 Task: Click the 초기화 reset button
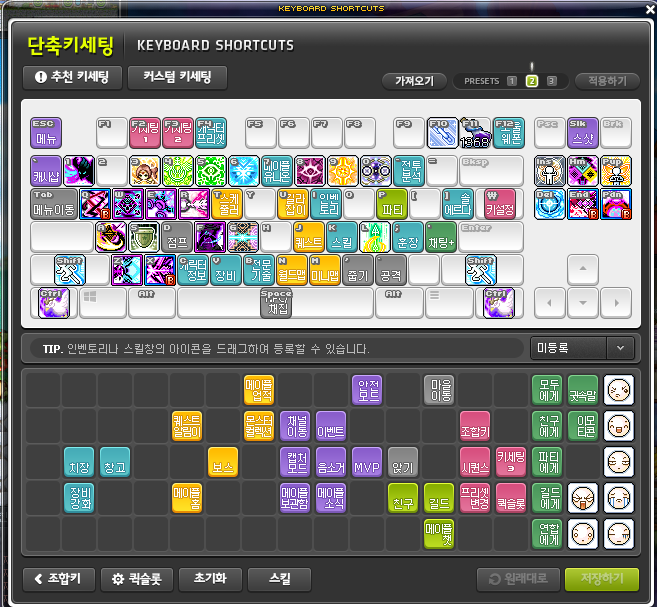click(x=210, y=579)
